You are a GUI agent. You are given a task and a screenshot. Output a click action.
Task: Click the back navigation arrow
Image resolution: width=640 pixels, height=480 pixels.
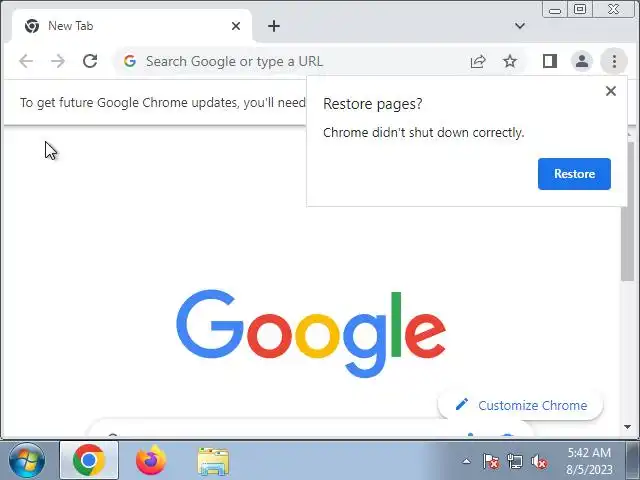pyautogui.click(x=26, y=61)
